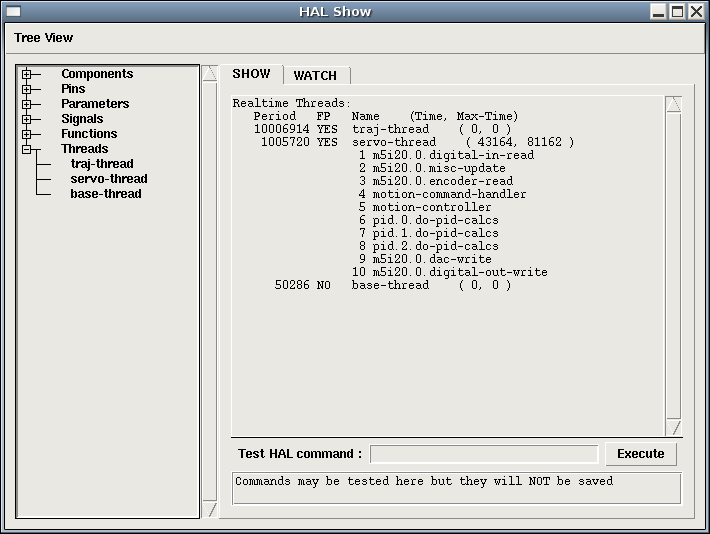The height and width of the screenshot is (534, 710).
Task: Expand the Functions tree node
Action: [27, 134]
